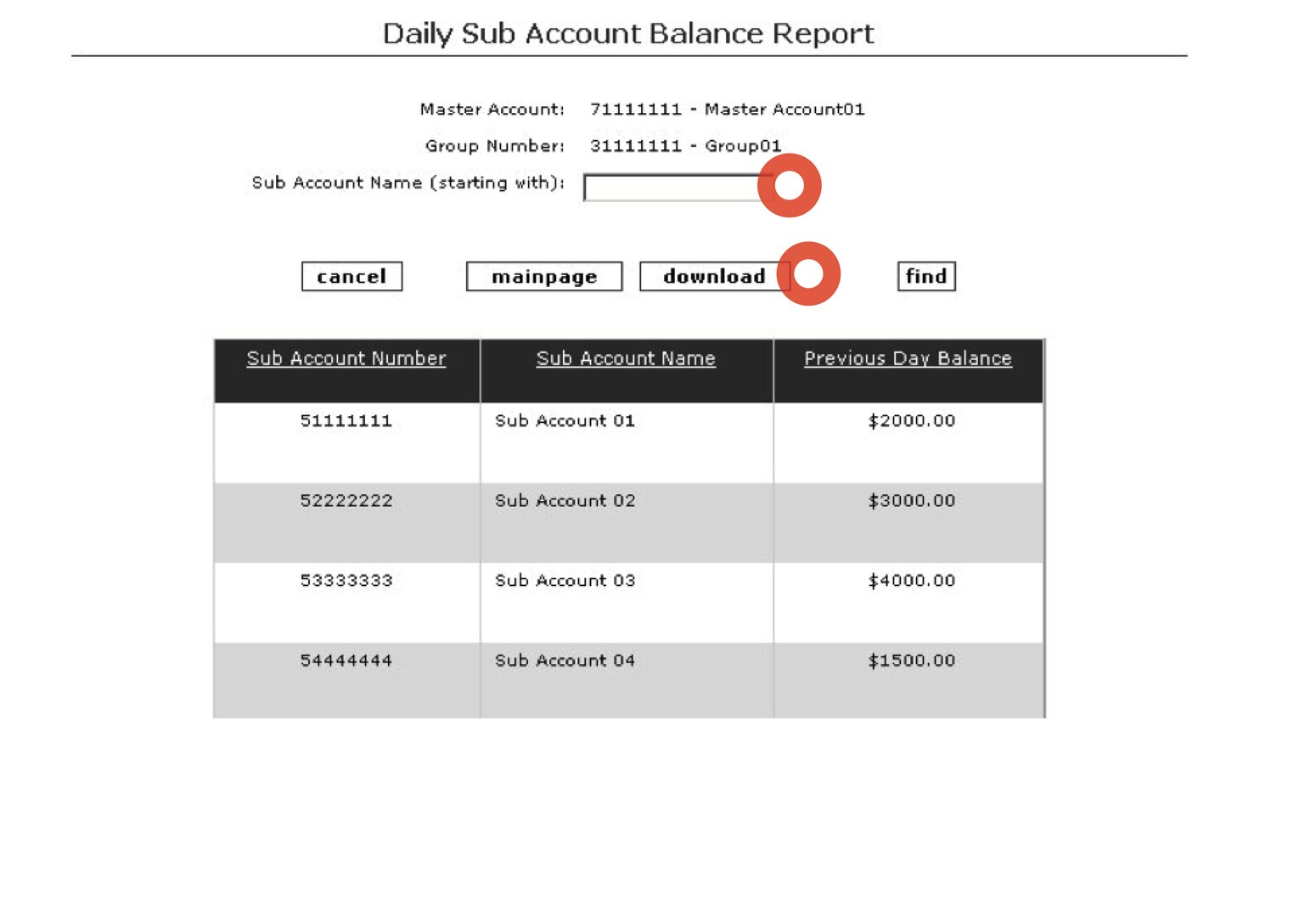Click the download button
This screenshot has width=1316, height=923.
point(714,276)
